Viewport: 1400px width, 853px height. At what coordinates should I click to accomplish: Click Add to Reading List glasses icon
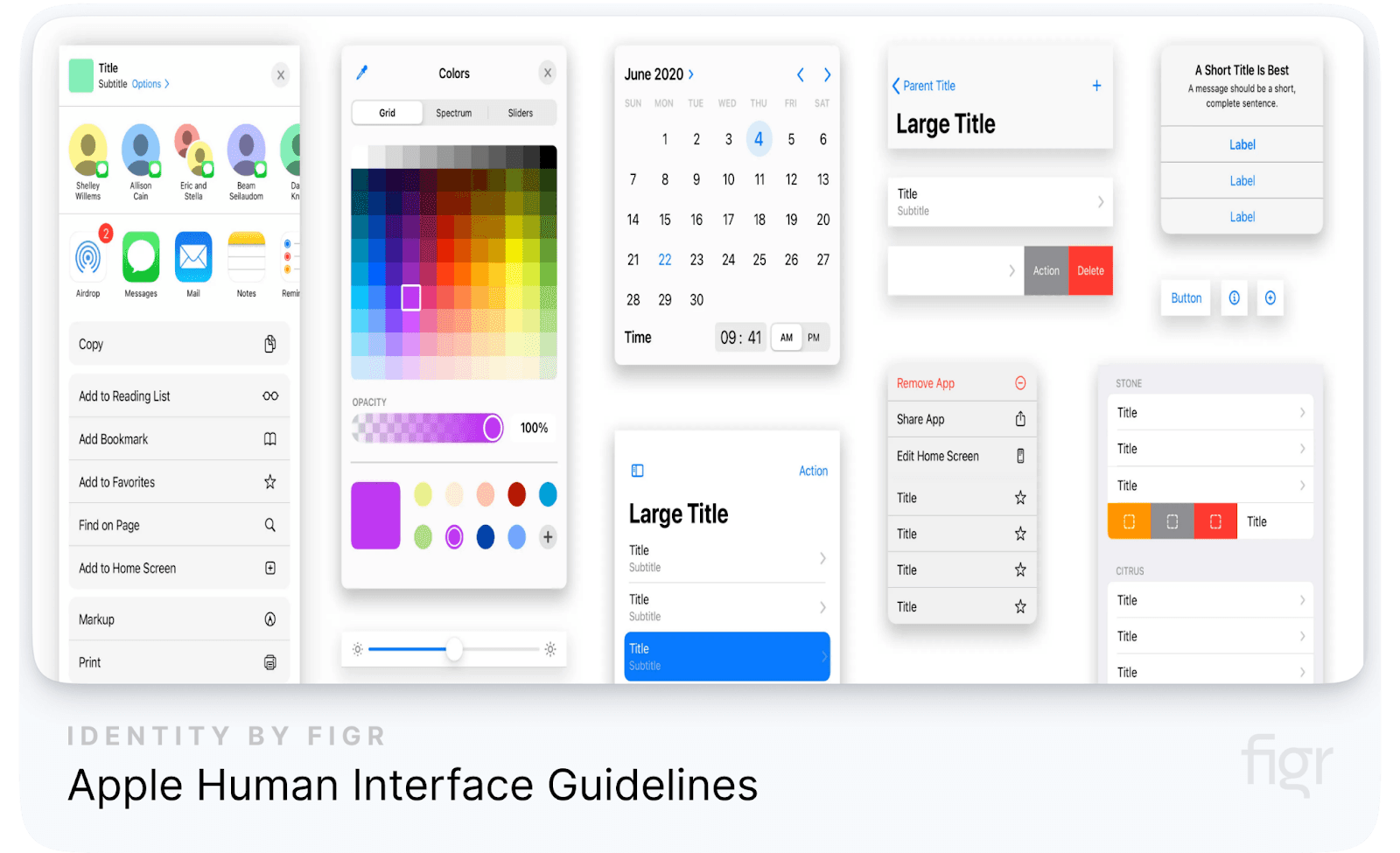click(270, 396)
